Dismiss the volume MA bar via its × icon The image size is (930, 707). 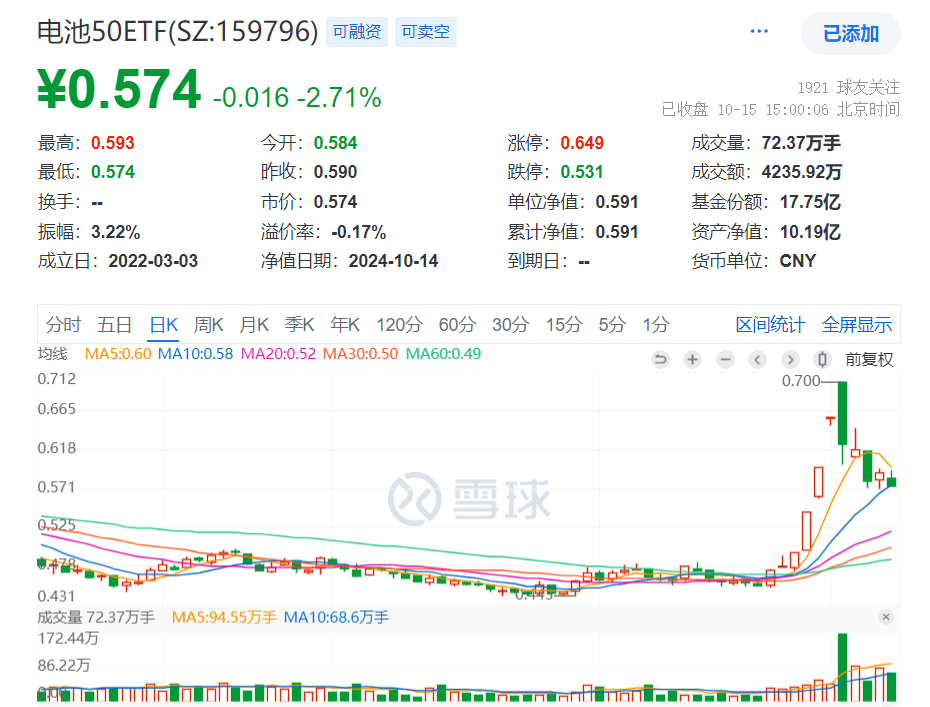pyautogui.click(x=884, y=618)
